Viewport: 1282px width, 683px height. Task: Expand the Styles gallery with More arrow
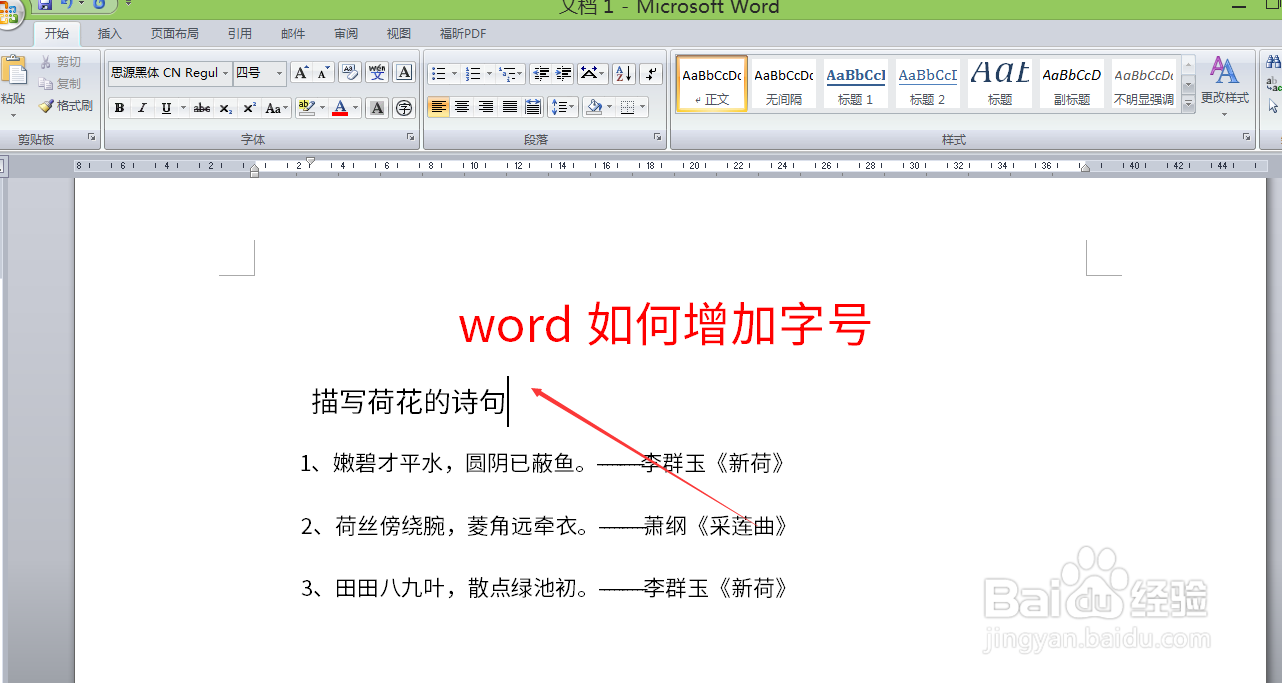[x=1188, y=102]
